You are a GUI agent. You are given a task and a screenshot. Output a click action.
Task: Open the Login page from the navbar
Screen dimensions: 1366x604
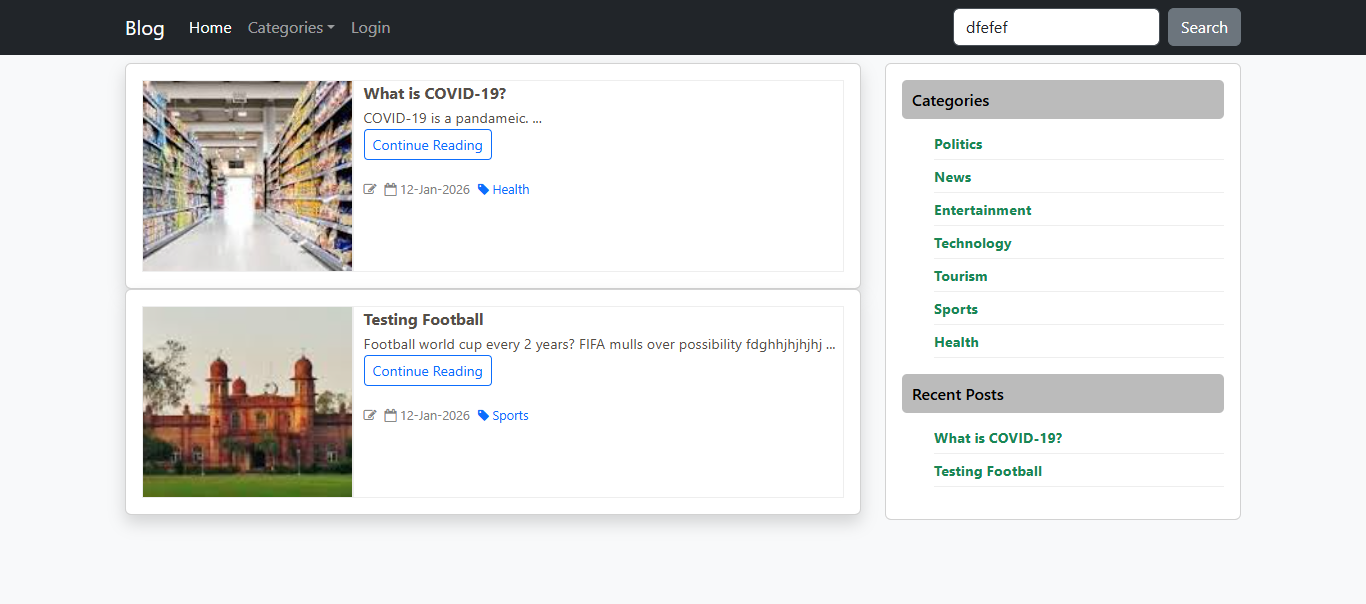coord(370,28)
